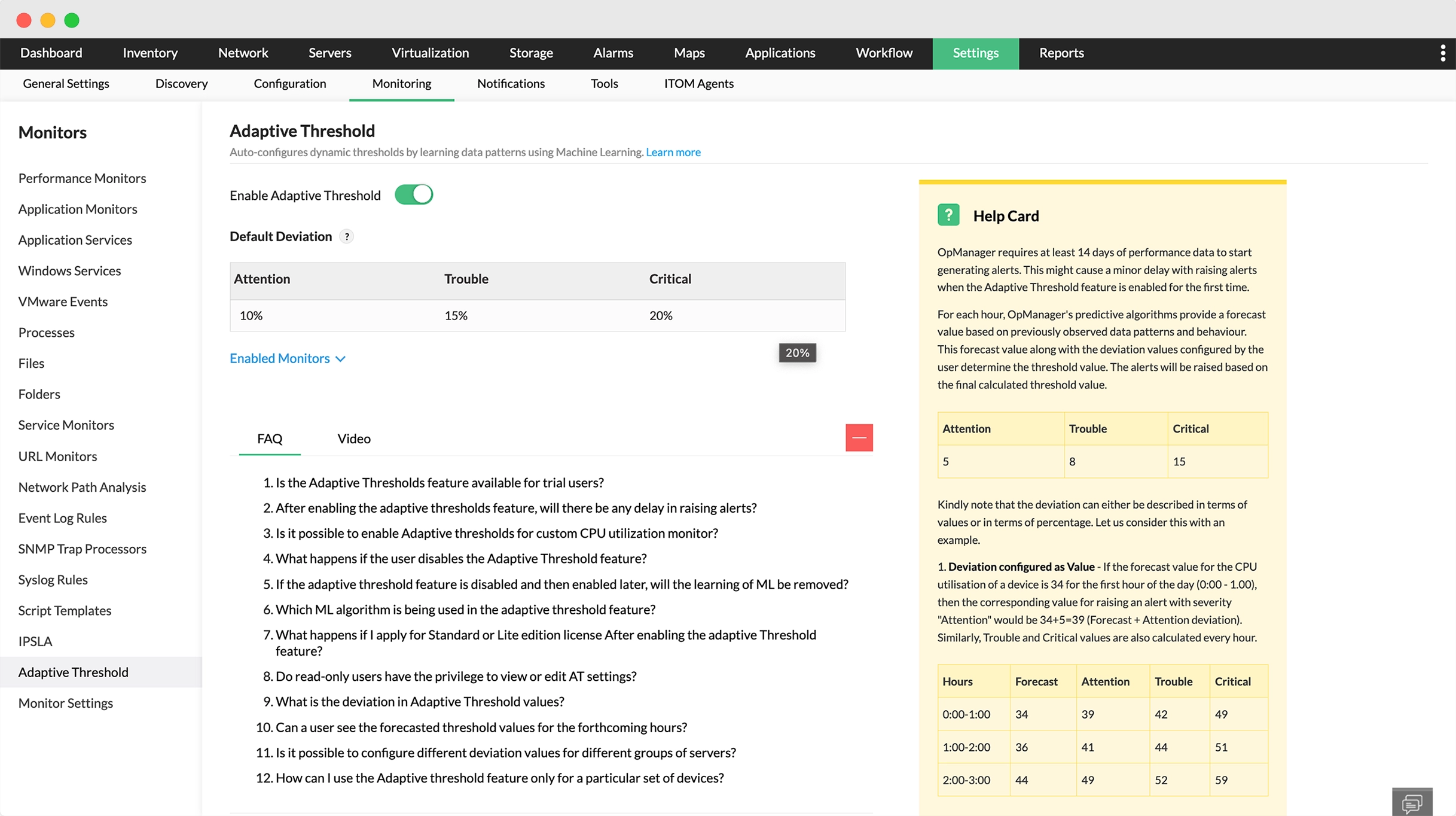This screenshot has height=816, width=1456.
Task: Click the Learn more link
Action: 673,152
